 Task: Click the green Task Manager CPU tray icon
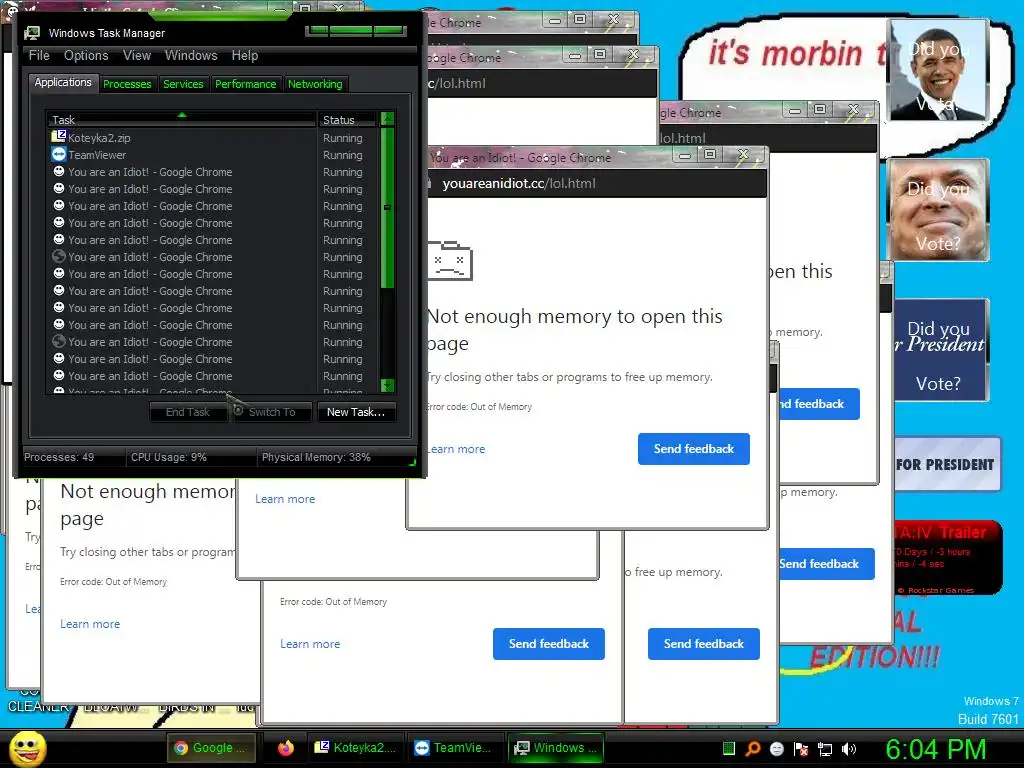(x=729, y=748)
